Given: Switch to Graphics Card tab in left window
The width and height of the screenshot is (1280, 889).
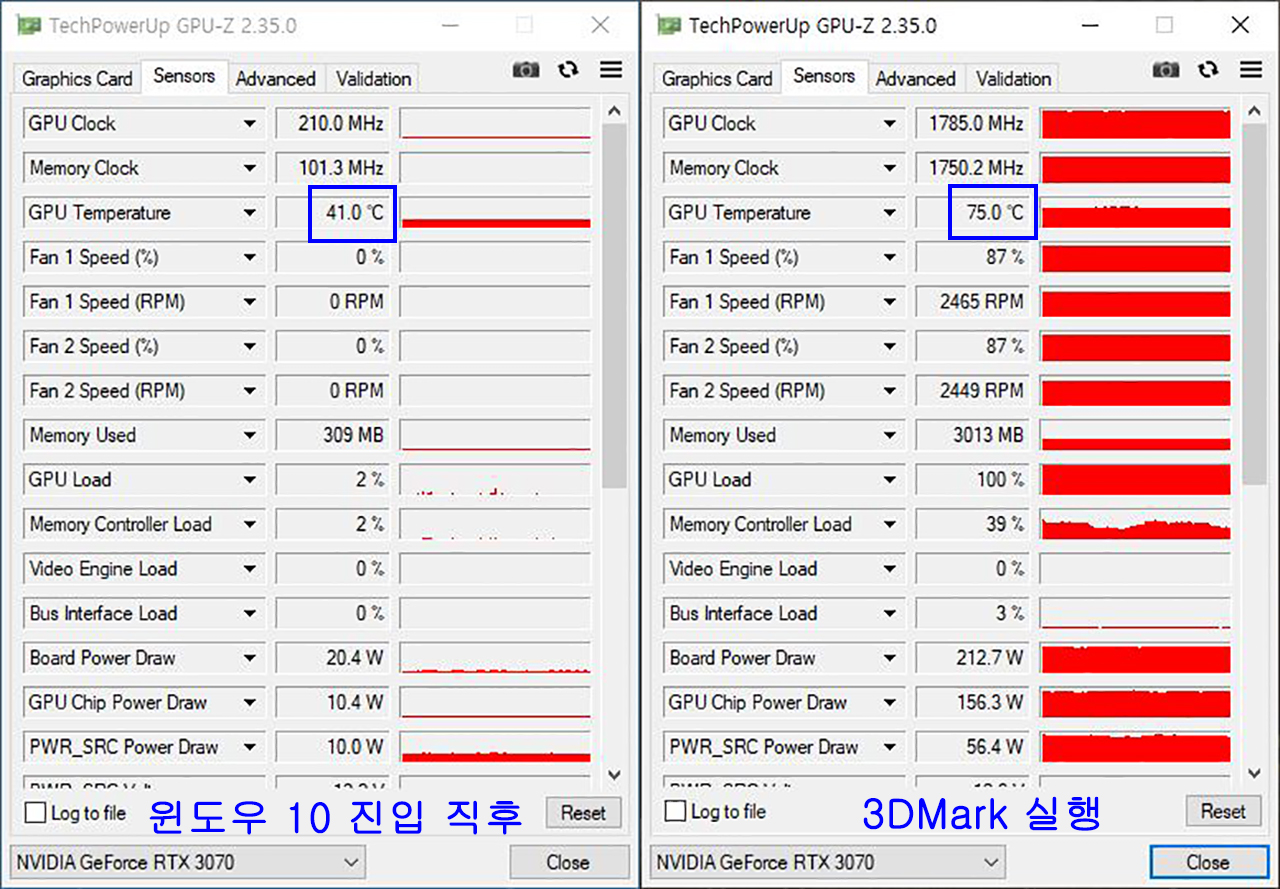Looking at the screenshot, I should point(77,79).
